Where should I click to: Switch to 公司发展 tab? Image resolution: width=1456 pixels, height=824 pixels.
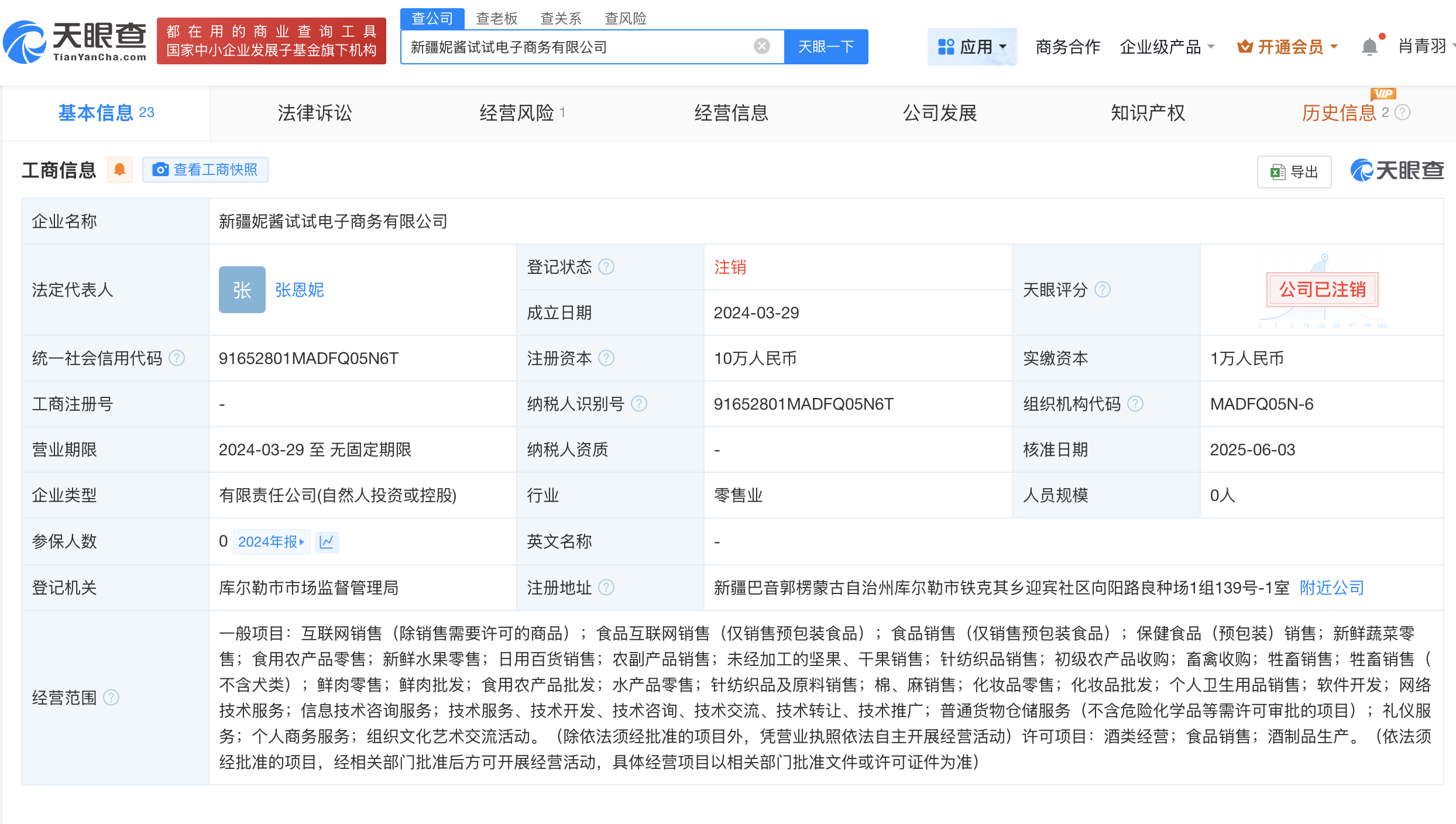[940, 113]
